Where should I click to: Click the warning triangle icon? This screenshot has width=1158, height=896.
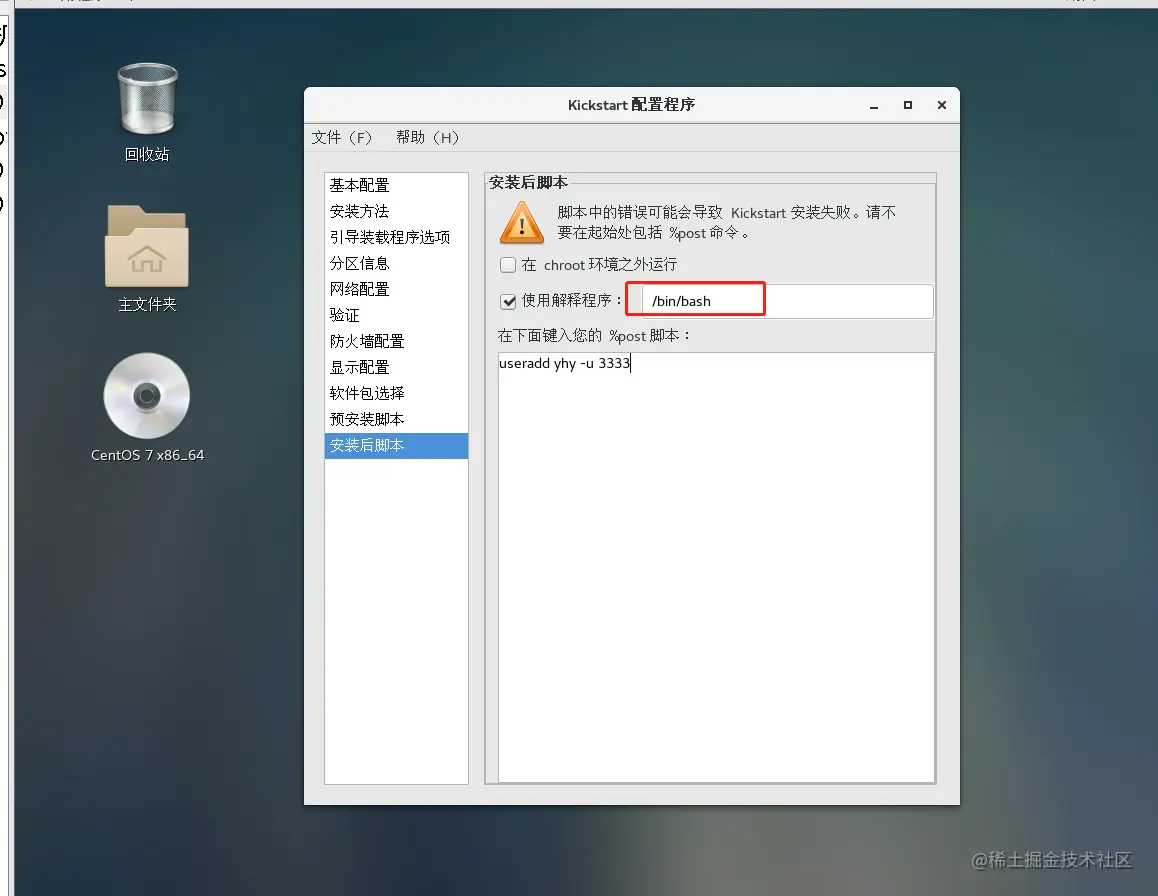tap(521, 222)
